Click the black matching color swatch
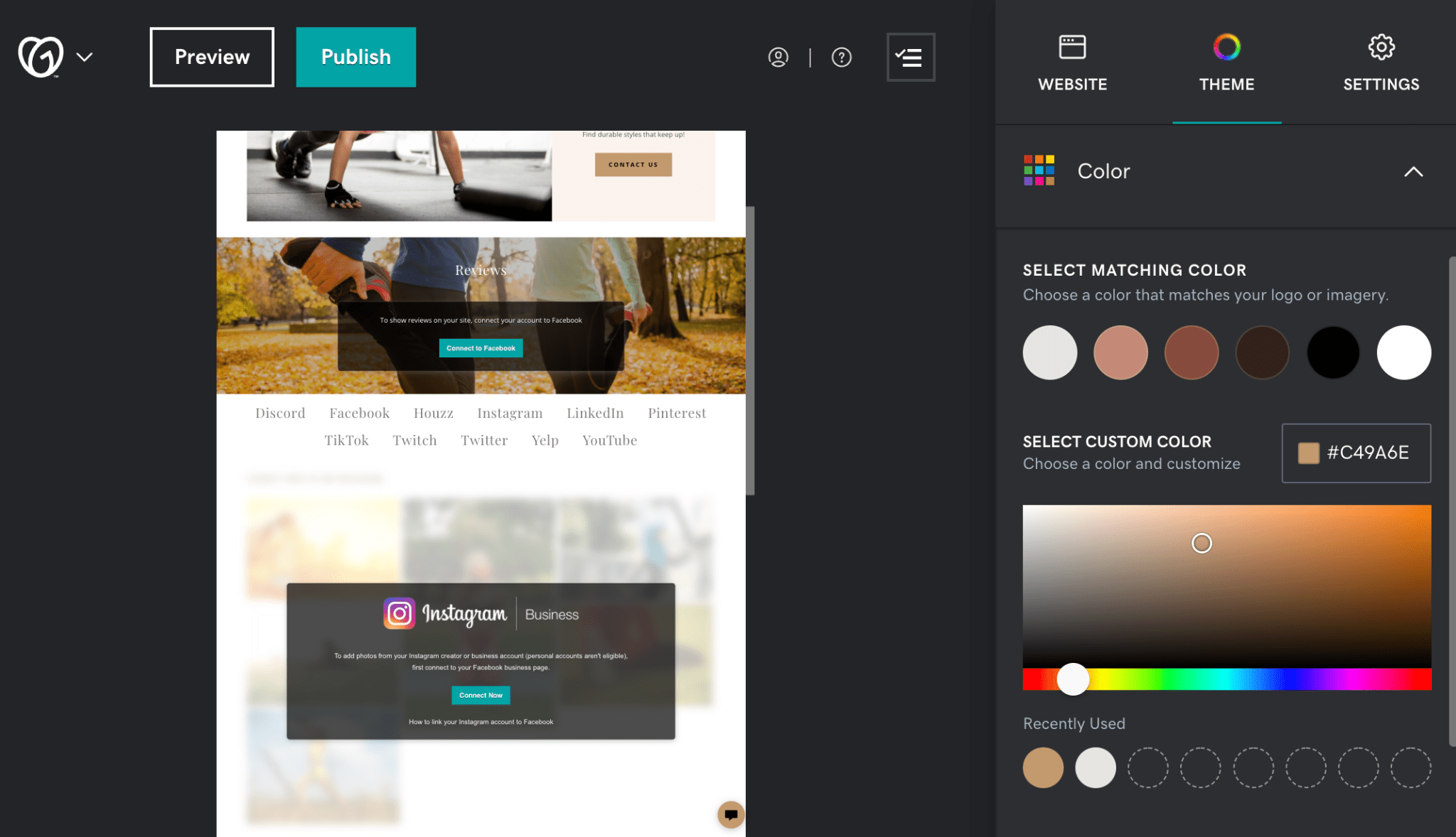This screenshot has height=837, width=1456. [x=1333, y=352]
